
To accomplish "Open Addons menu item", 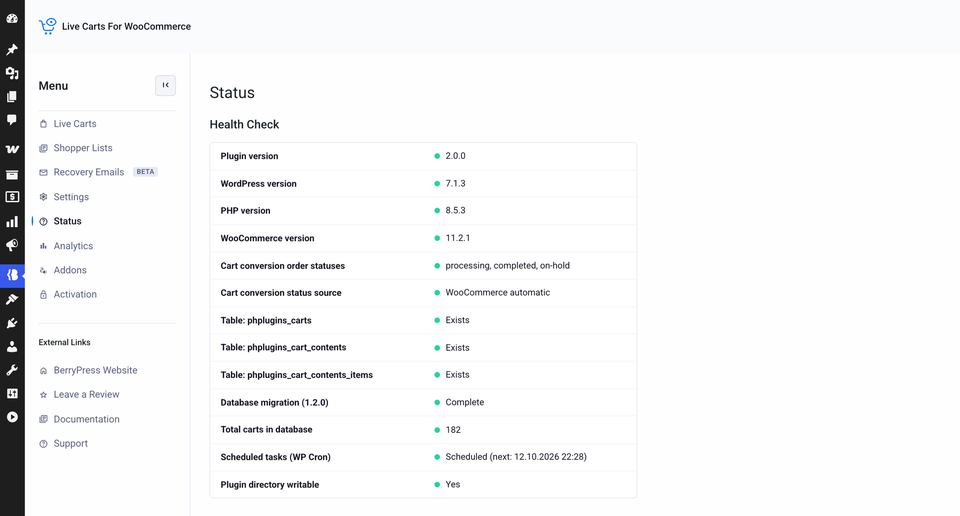I will (x=70, y=270).
